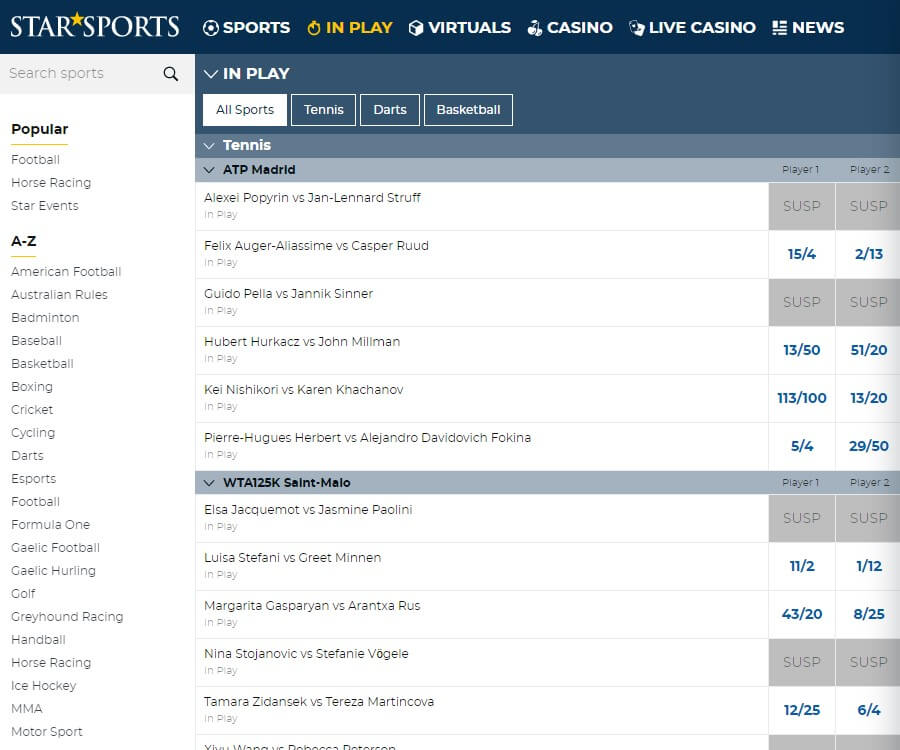Bet 43/20 on Margarita Gasparyan

pyautogui.click(x=802, y=614)
